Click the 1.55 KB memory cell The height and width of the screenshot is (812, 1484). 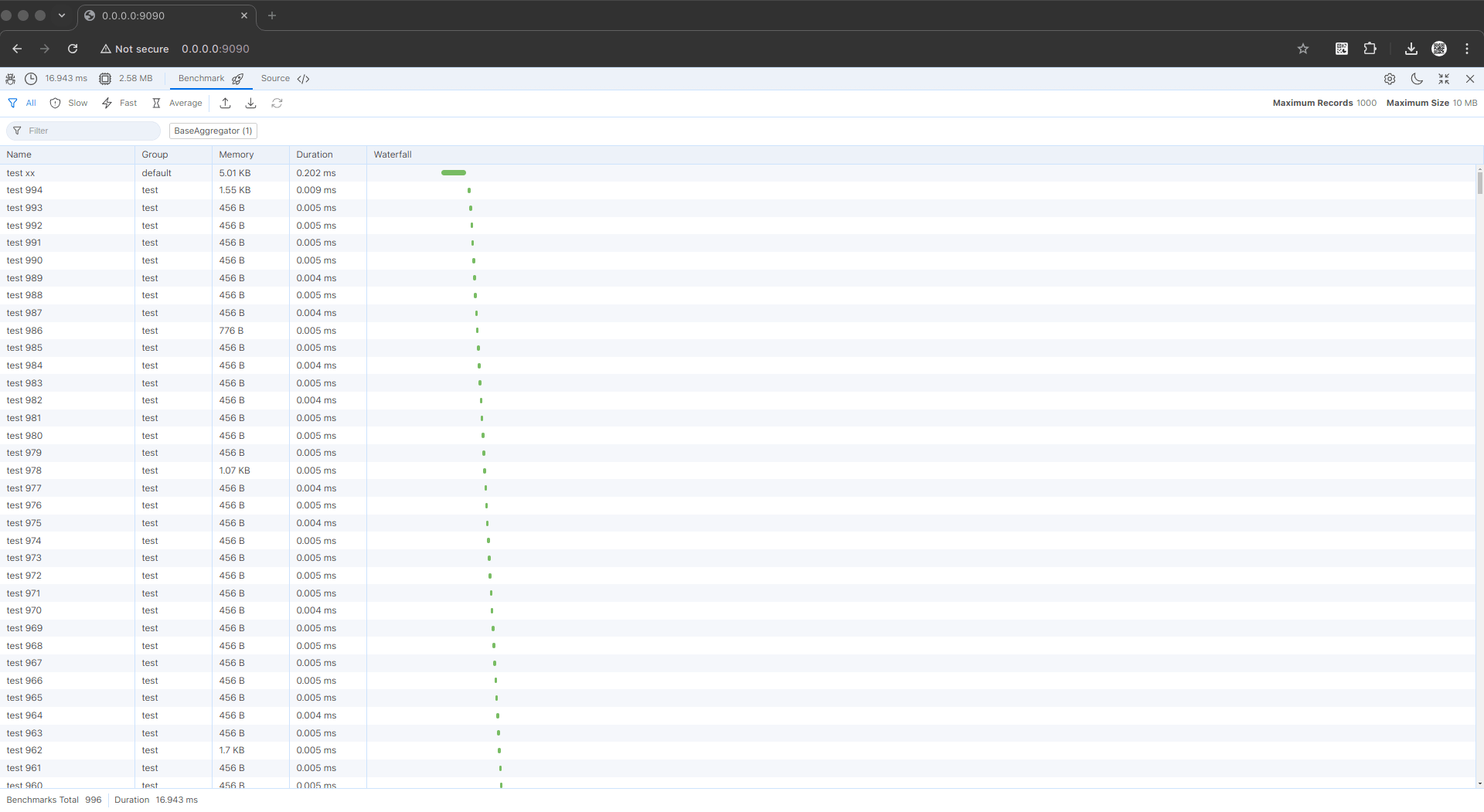point(235,190)
